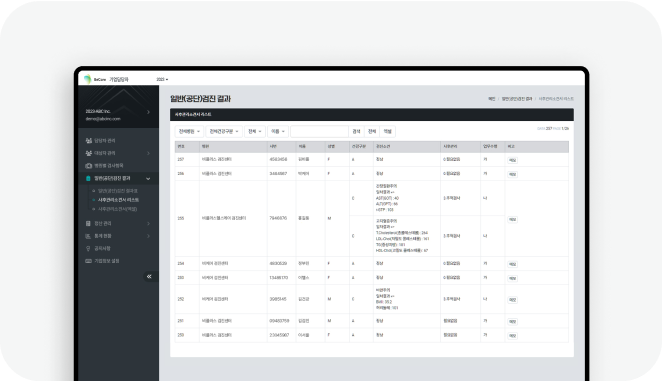Open the lightbulb notice icon in sidebar
The height and width of the screenshot is (381, 662).
[88, 248]
